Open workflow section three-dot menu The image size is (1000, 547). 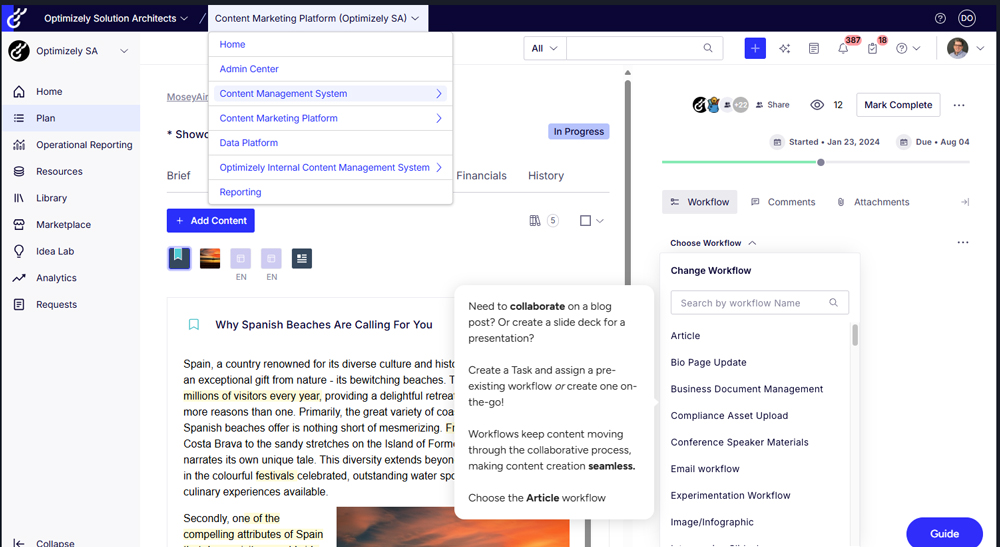pyautogui.click(x=963, y=242)
